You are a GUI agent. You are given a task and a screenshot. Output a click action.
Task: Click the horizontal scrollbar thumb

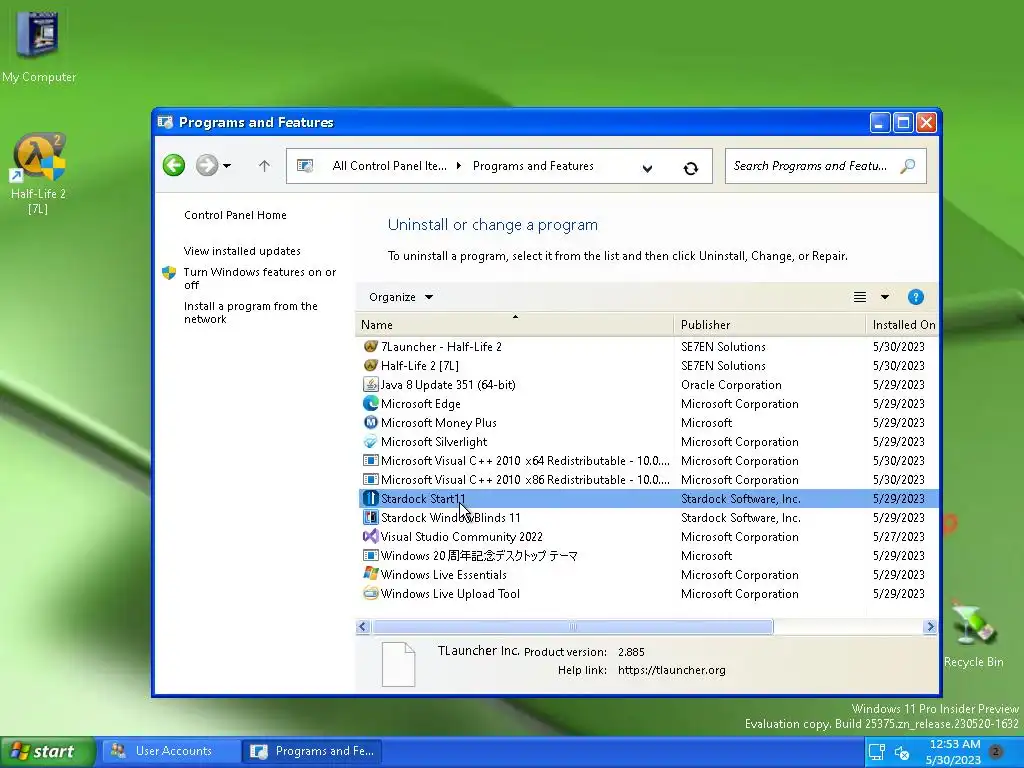point(573,627)
